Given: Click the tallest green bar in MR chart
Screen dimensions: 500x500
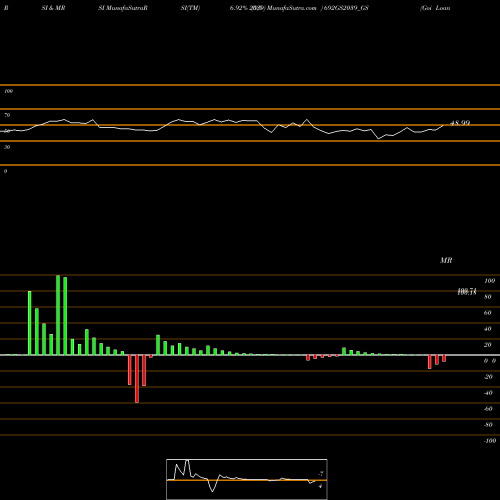Looking at the screenshot, I should (x=58, y=315).
